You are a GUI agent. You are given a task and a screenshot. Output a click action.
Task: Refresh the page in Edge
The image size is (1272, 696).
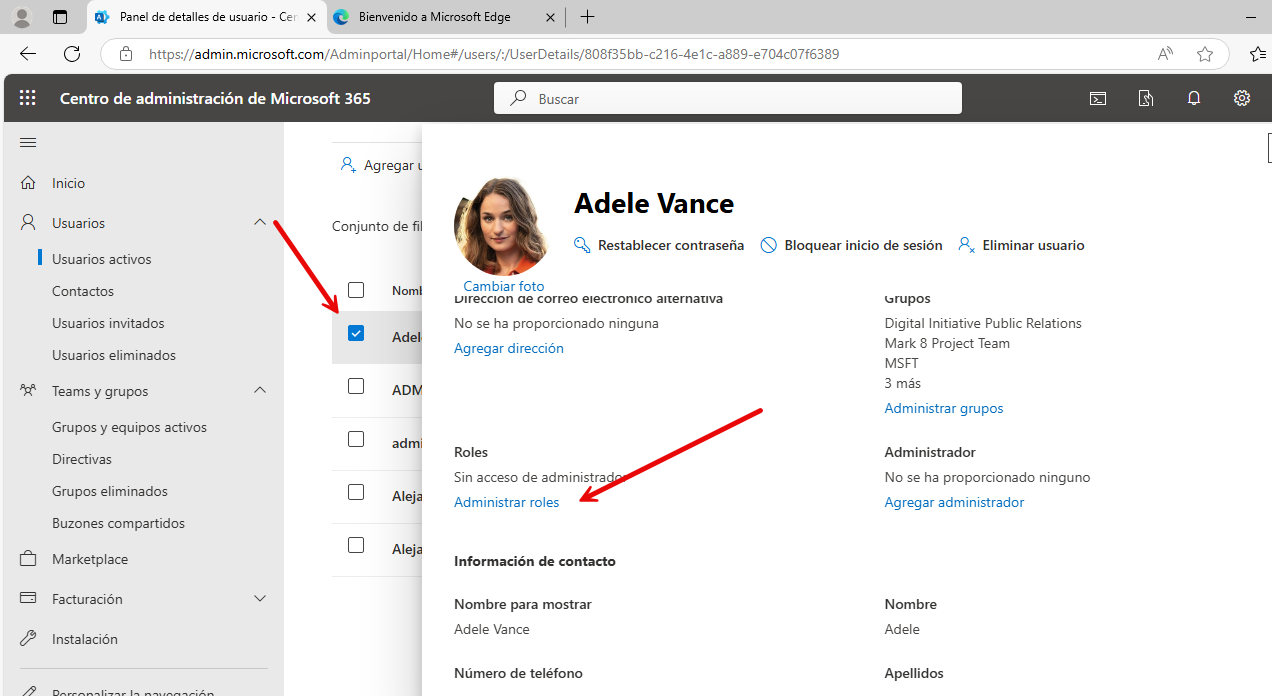point(72,54)
